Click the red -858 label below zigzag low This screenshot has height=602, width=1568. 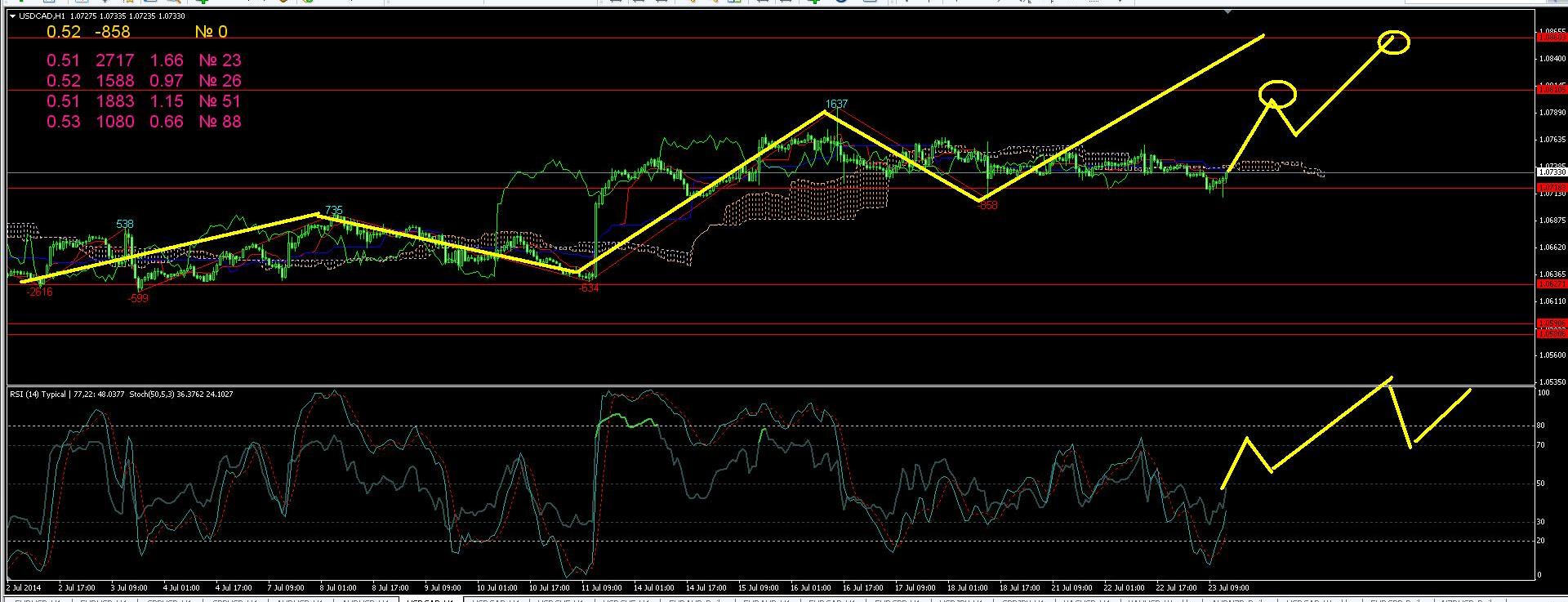coord(987,205)
